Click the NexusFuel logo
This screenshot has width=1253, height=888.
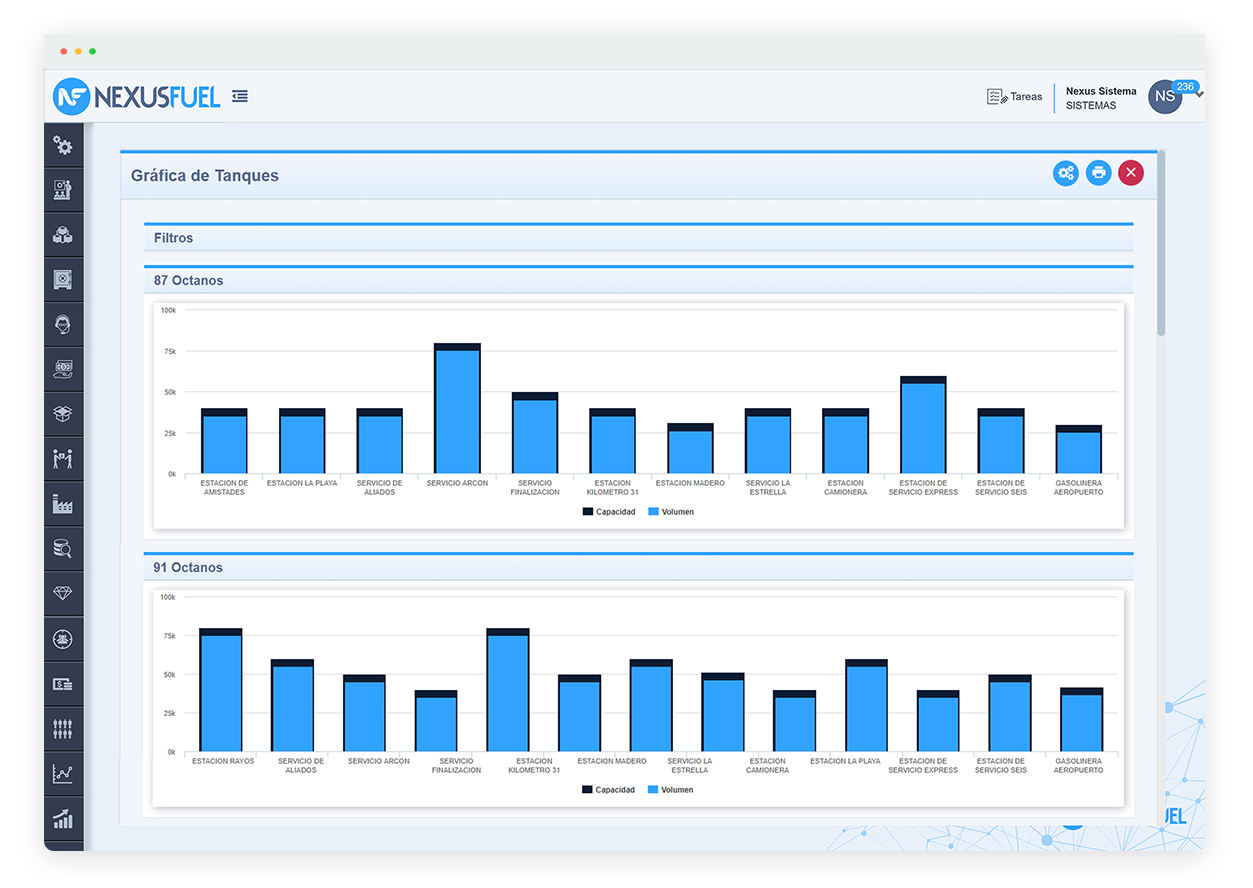[137, 96]
